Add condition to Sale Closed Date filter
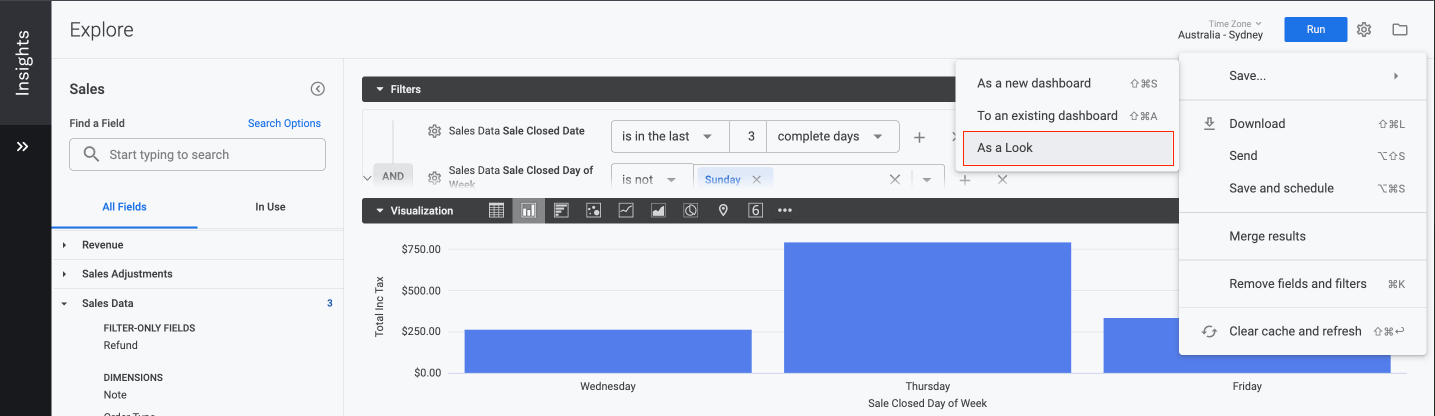The image size is (1435, 416). point(919,137)
